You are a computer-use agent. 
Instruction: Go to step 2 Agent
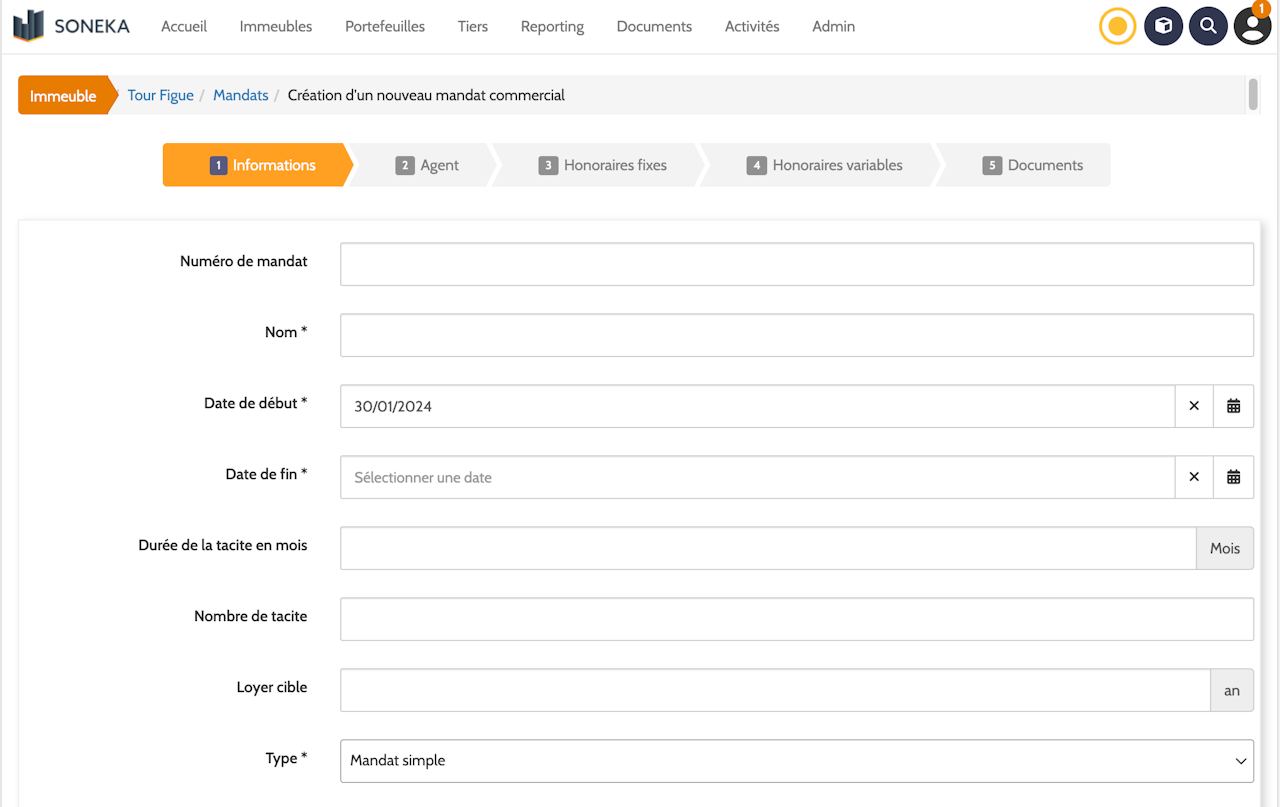tap(427, 166)
